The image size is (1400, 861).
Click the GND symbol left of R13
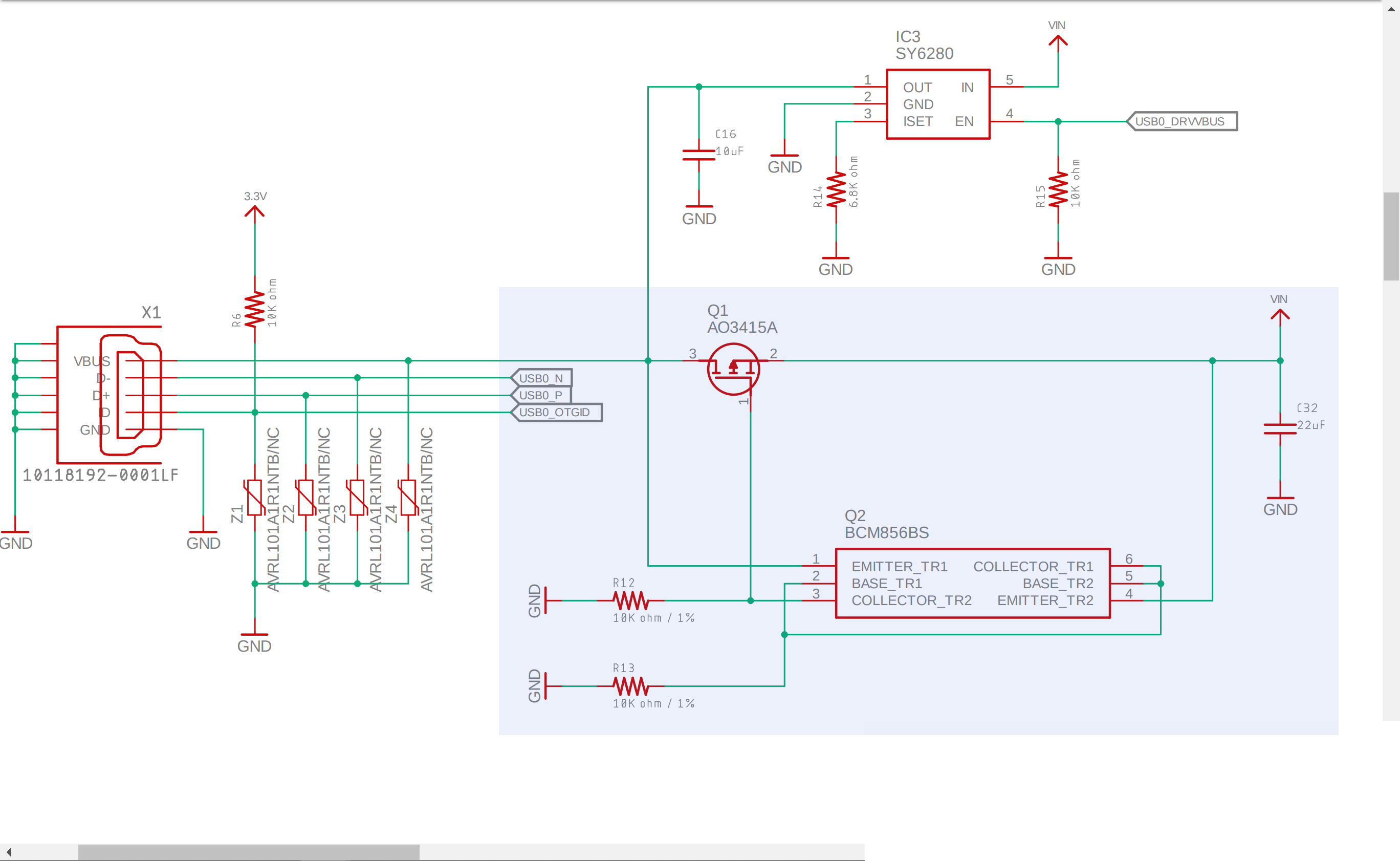click(538, 686)
